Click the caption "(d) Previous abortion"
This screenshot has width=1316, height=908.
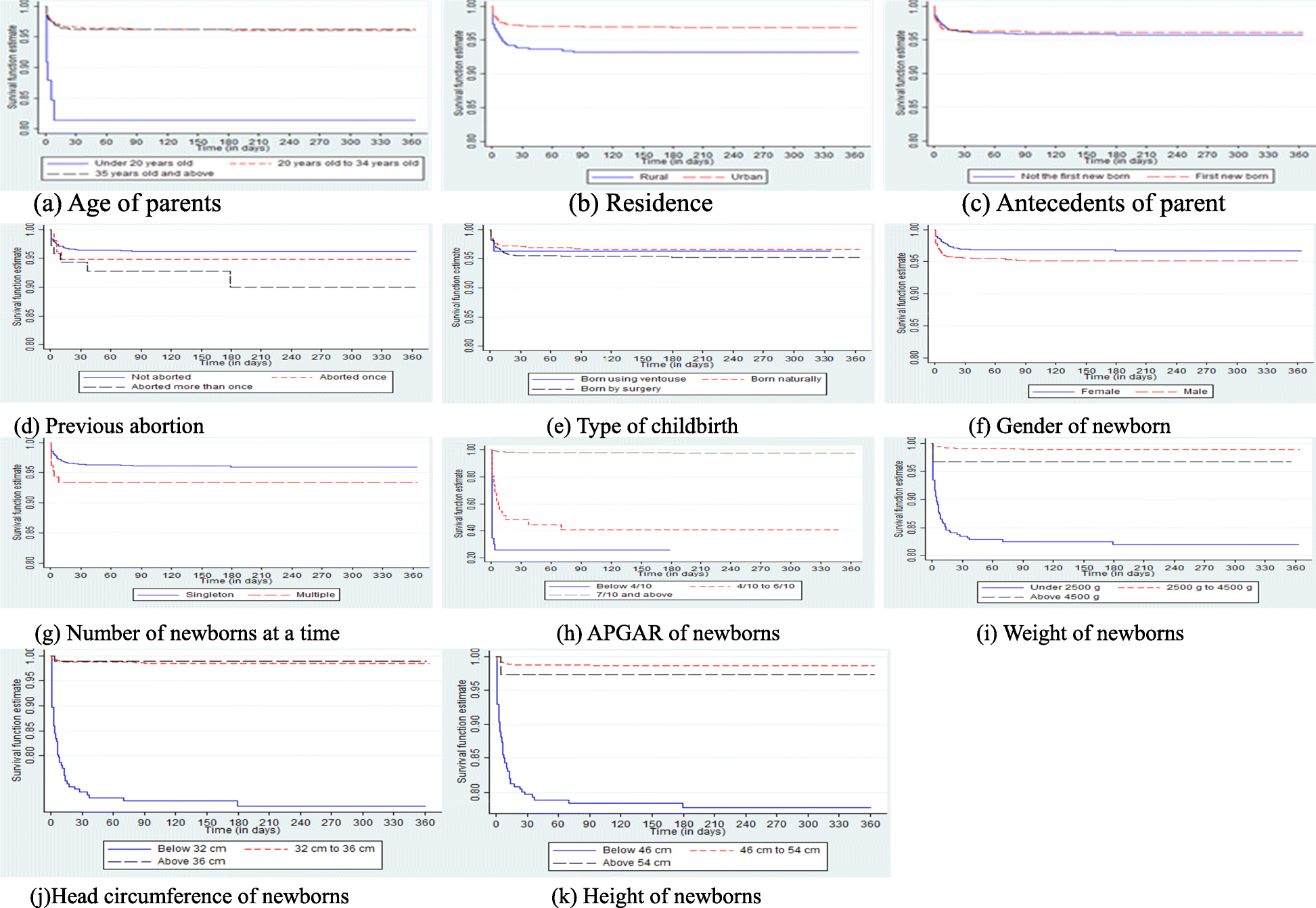point(109,426)
